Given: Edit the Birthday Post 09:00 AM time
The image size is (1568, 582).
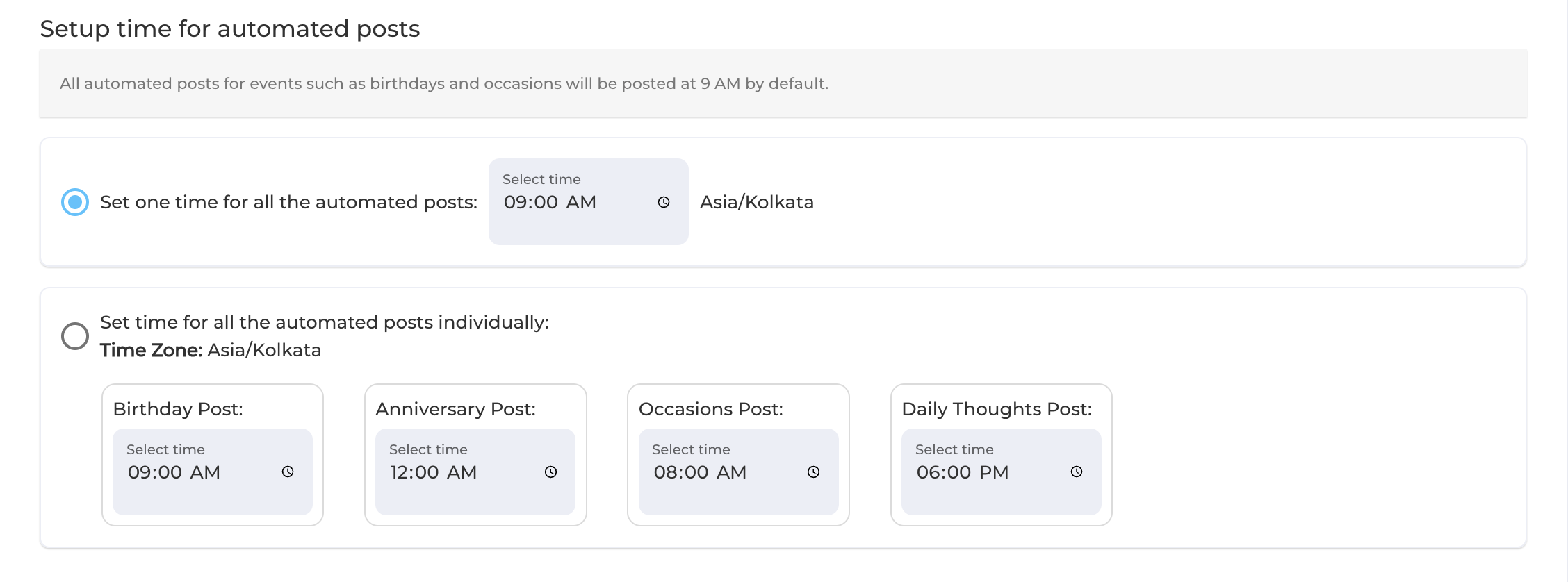Looking at the screenshot, I should pyautogui.click(x=213, y=472).
